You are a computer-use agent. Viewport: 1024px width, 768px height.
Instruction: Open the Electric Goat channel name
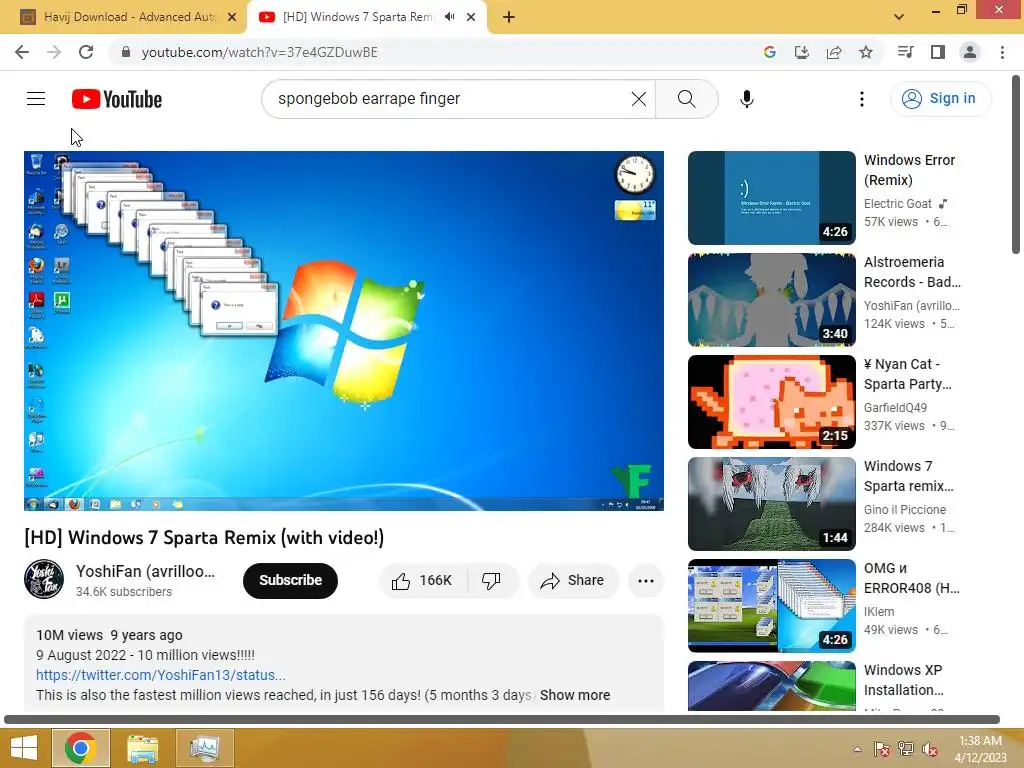point(897,204)
